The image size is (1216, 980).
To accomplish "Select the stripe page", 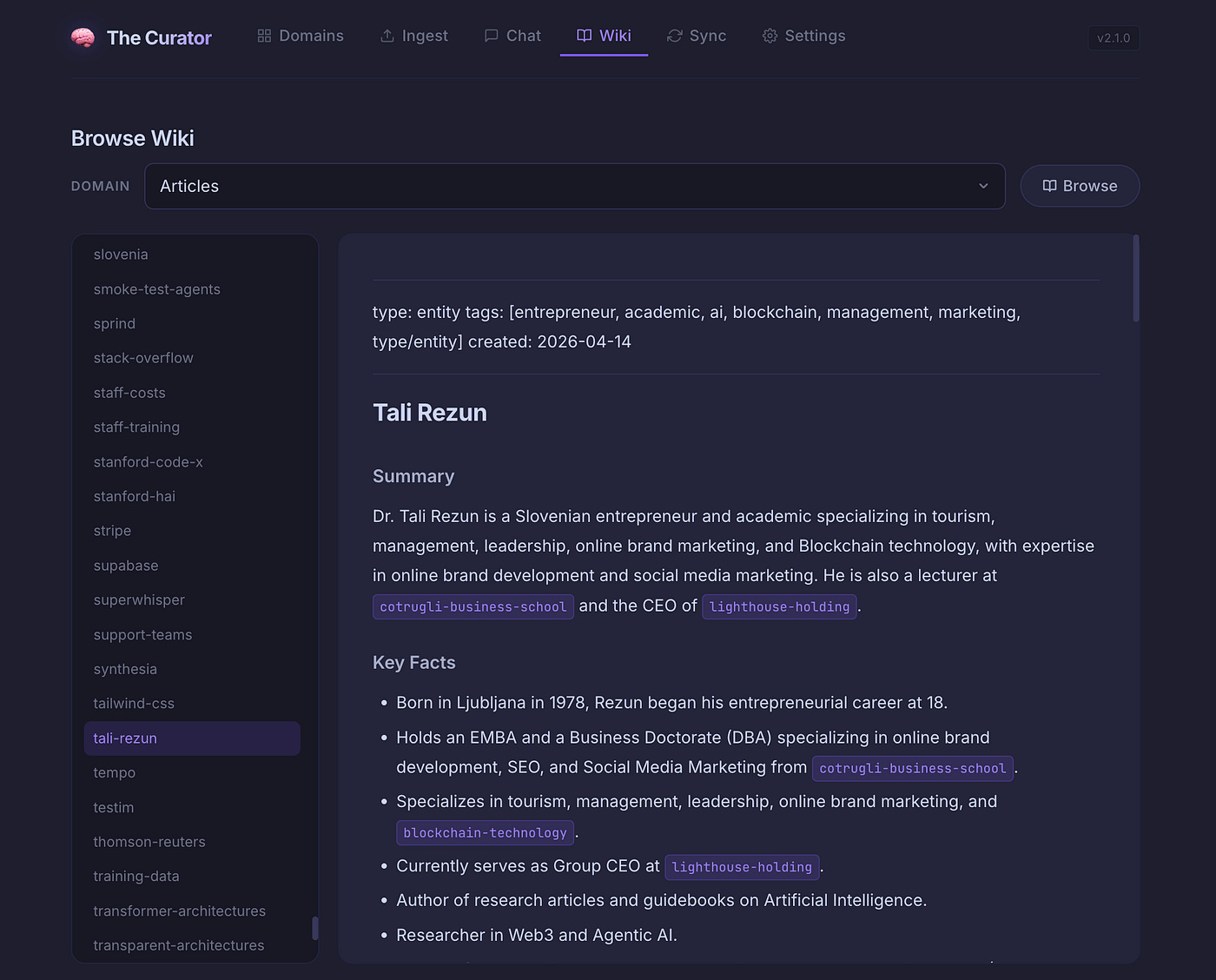I will [x=192, y=531].
